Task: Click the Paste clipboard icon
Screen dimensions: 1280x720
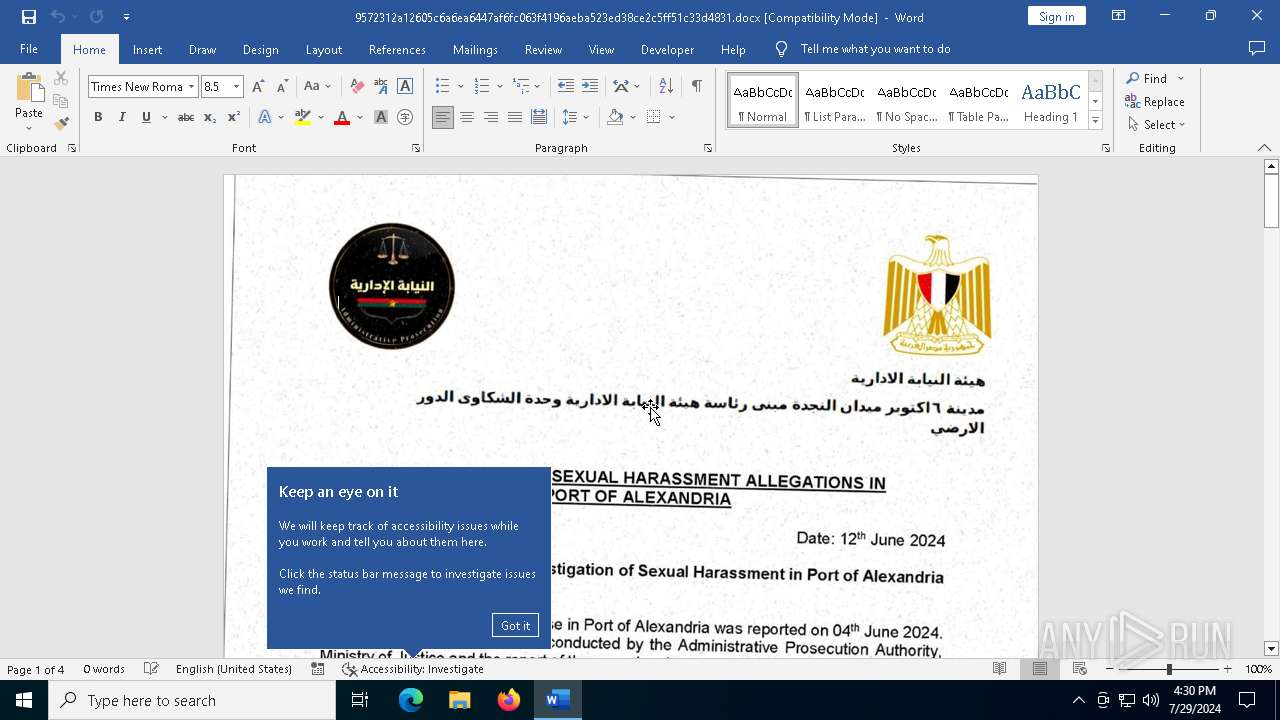Action: [x=29, y=90]
